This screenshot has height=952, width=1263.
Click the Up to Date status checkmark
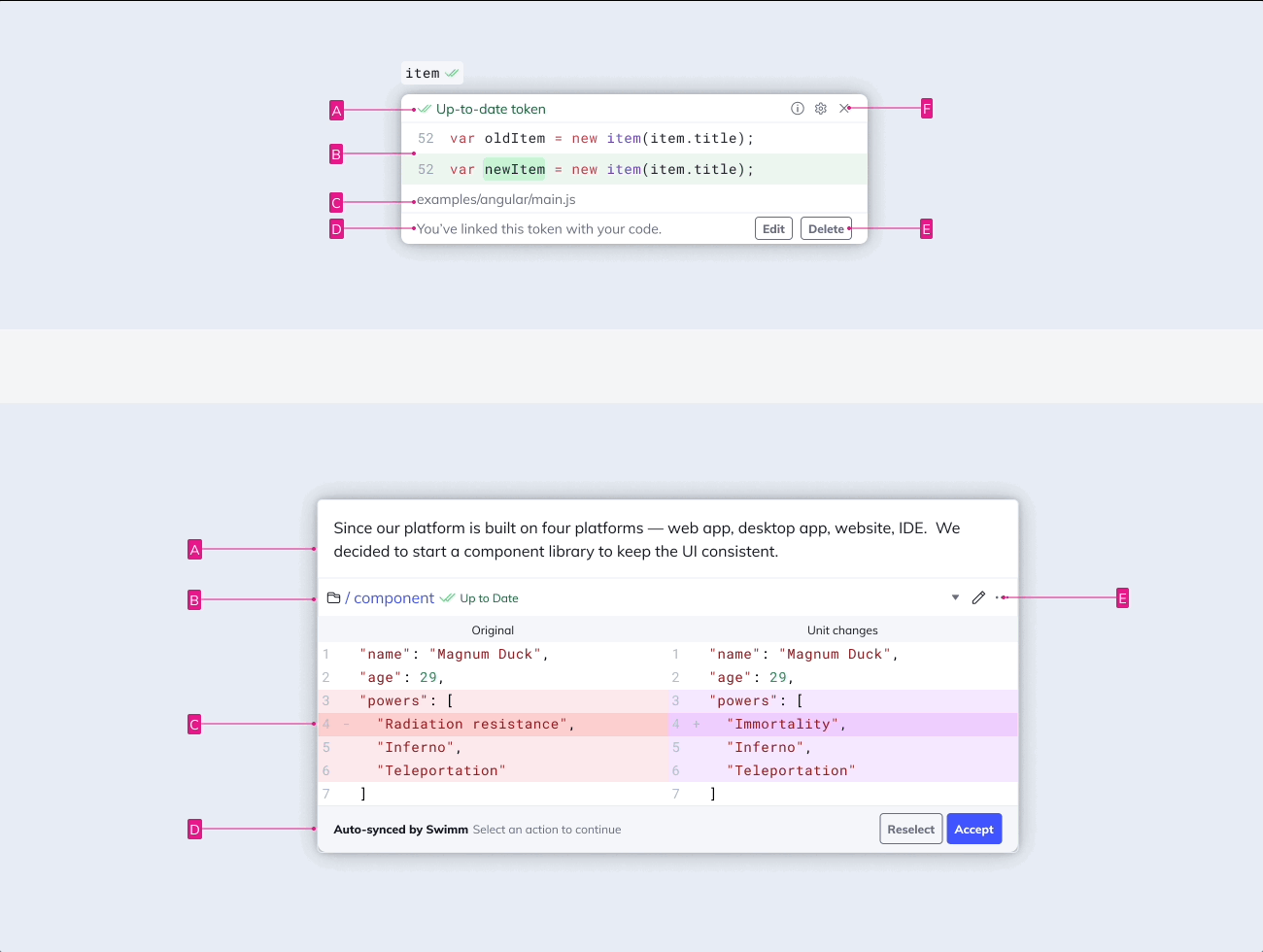pos(447,598)
